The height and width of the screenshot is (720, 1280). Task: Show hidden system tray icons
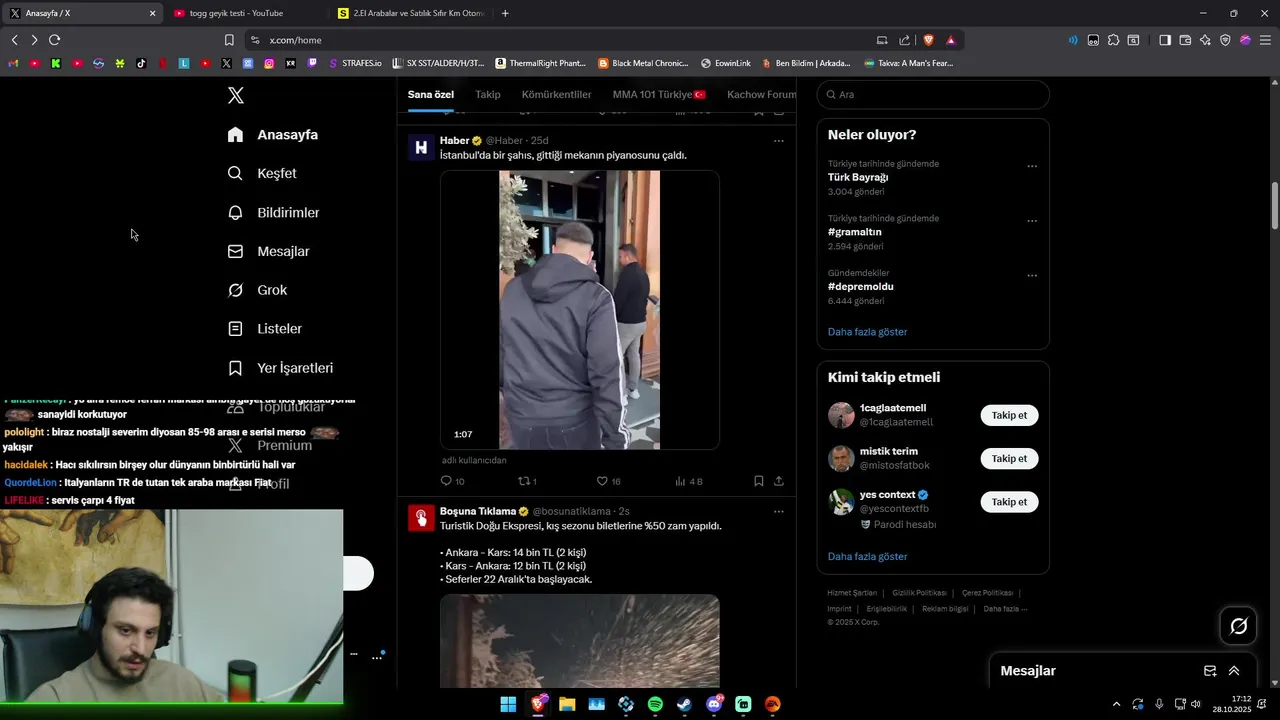1116,704
